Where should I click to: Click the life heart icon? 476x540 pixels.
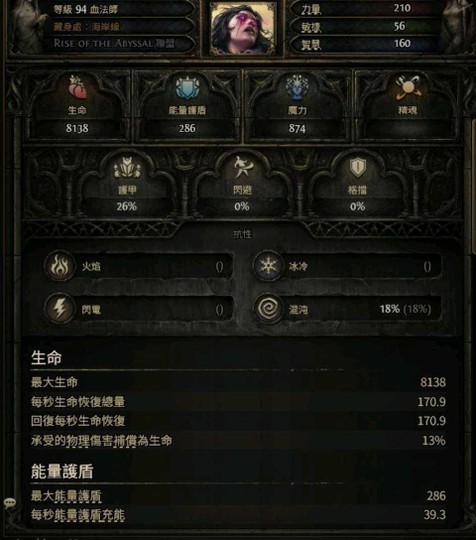[77, 87]
